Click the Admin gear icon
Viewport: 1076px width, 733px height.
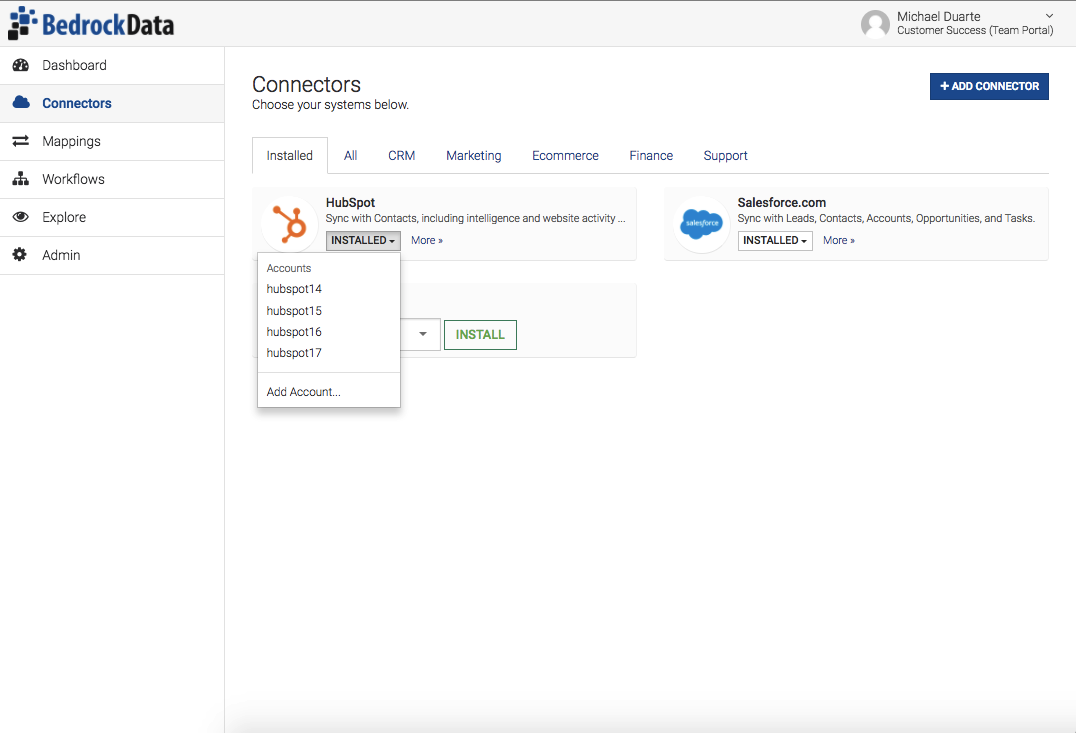(20, 255)
